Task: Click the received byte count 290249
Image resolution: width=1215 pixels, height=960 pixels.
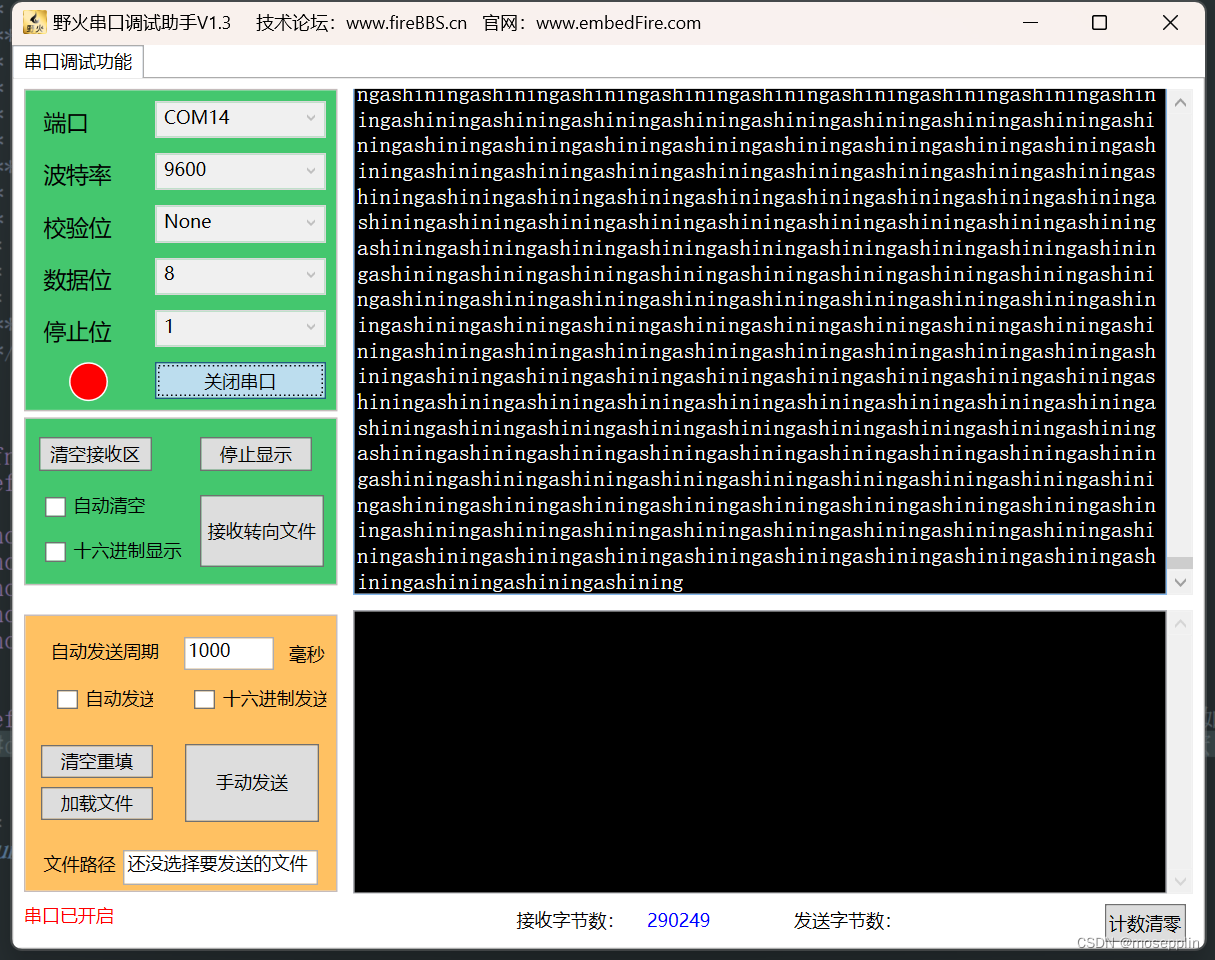Action: click(678, 921)
